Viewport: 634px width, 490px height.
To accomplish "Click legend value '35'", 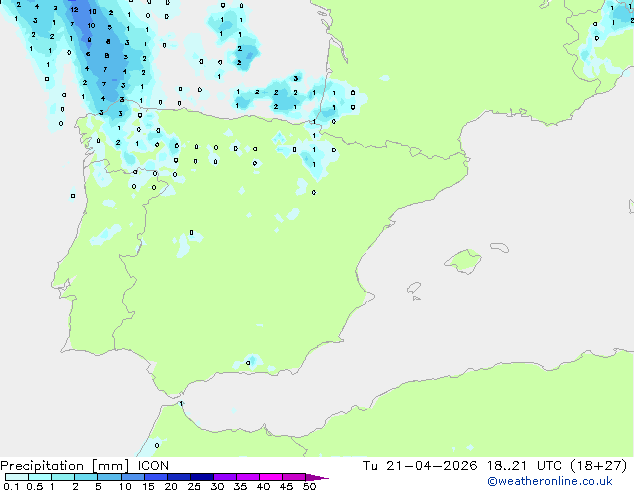I will coord(240,486).
